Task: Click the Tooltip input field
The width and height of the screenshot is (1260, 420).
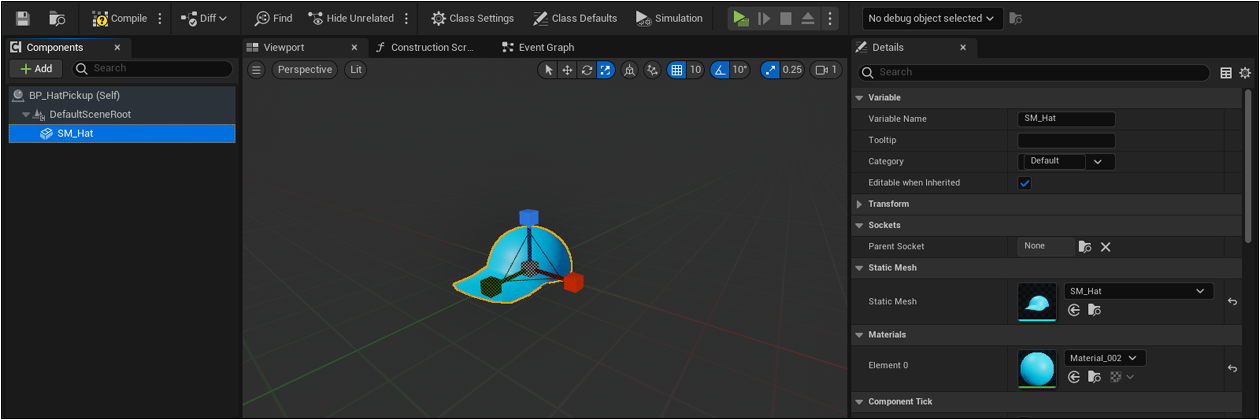Action: click(x=1066, y=140)
